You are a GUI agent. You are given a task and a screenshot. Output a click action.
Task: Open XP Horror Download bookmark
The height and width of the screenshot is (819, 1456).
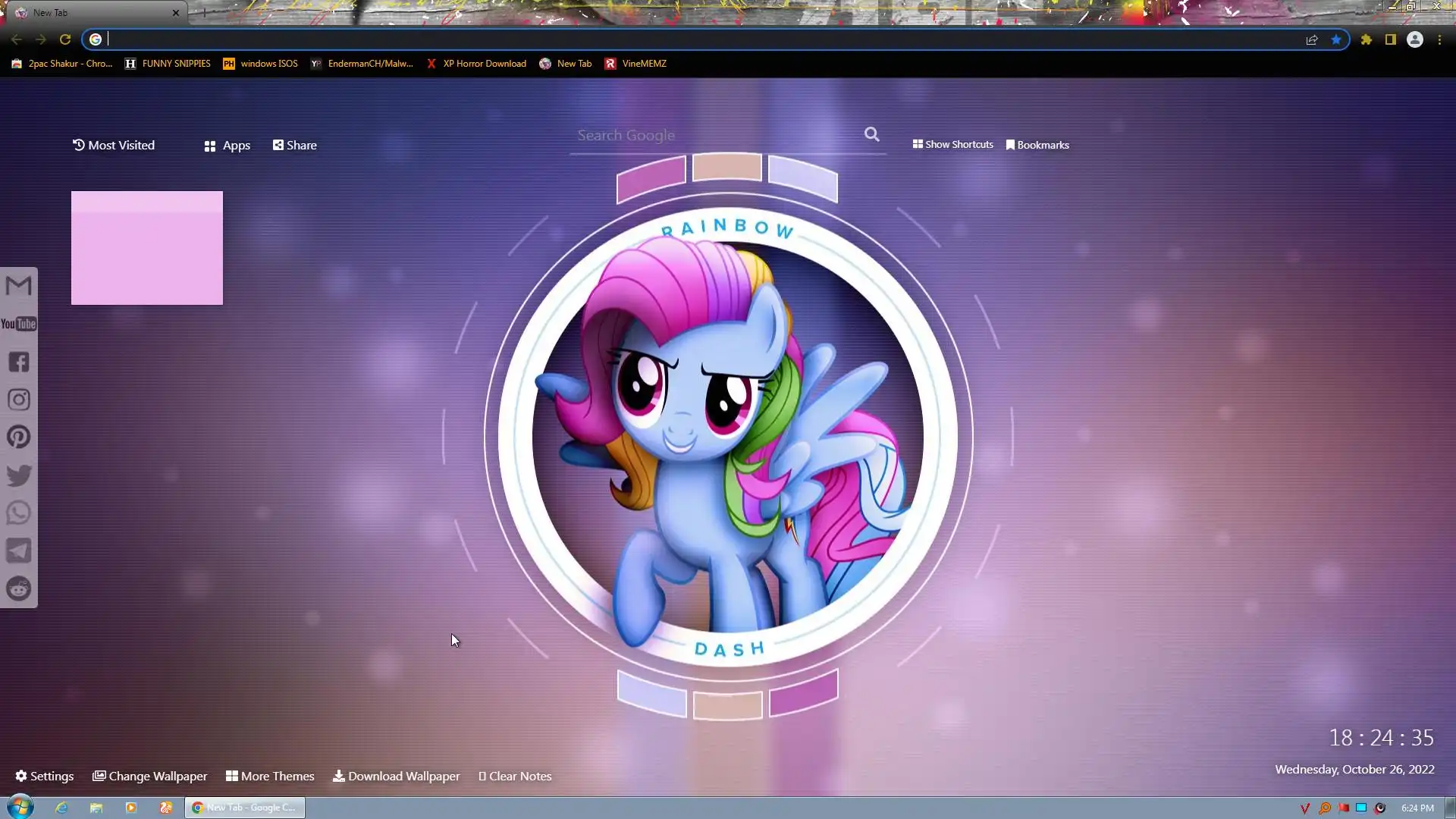pyautogui.click(x=476, y=64)
